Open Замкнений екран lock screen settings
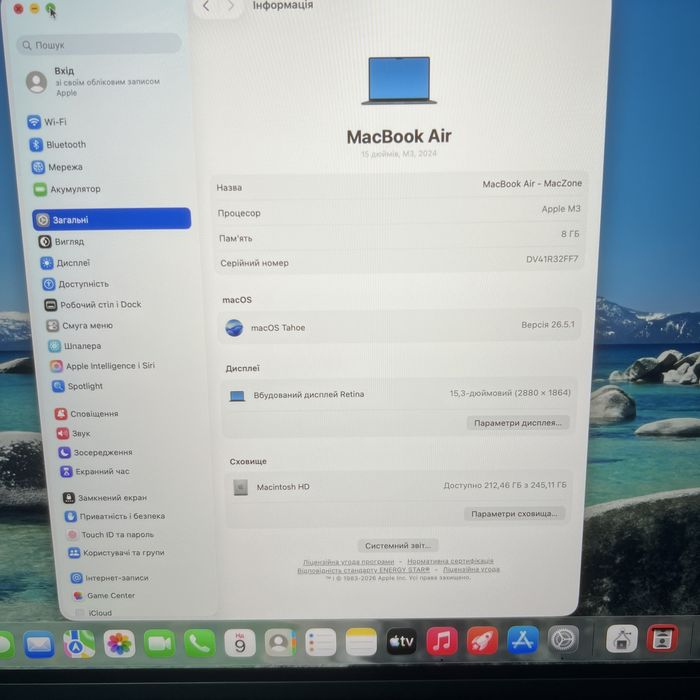The image size is (700, 700). click(x=105, y=497)
